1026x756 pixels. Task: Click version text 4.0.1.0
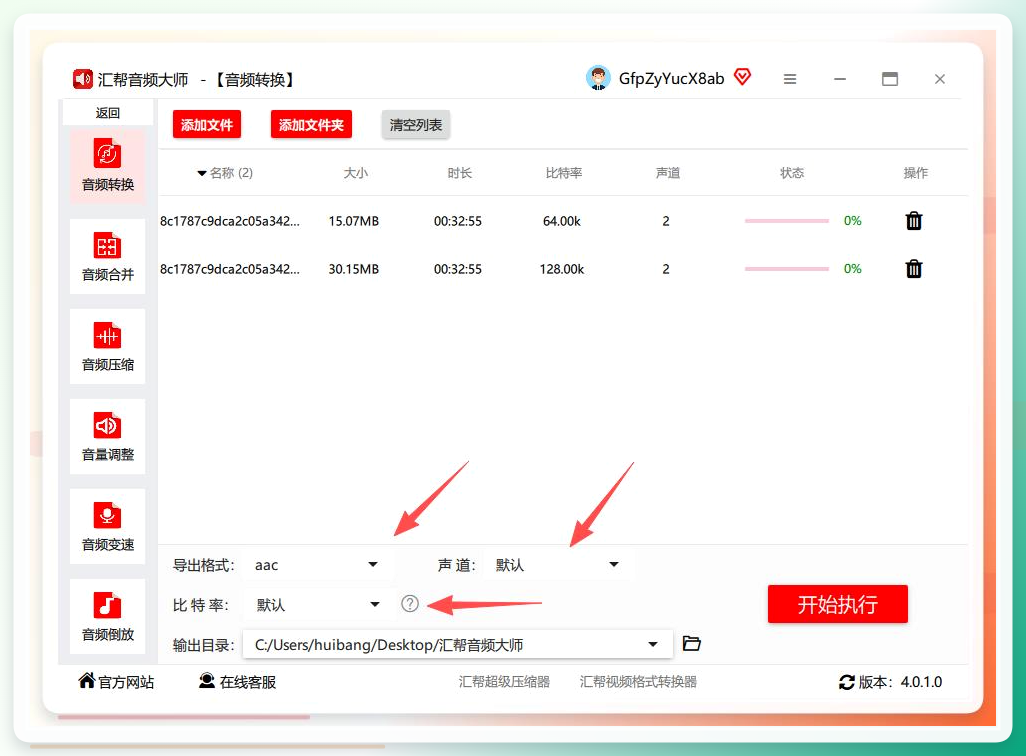(x=921, y=682)
